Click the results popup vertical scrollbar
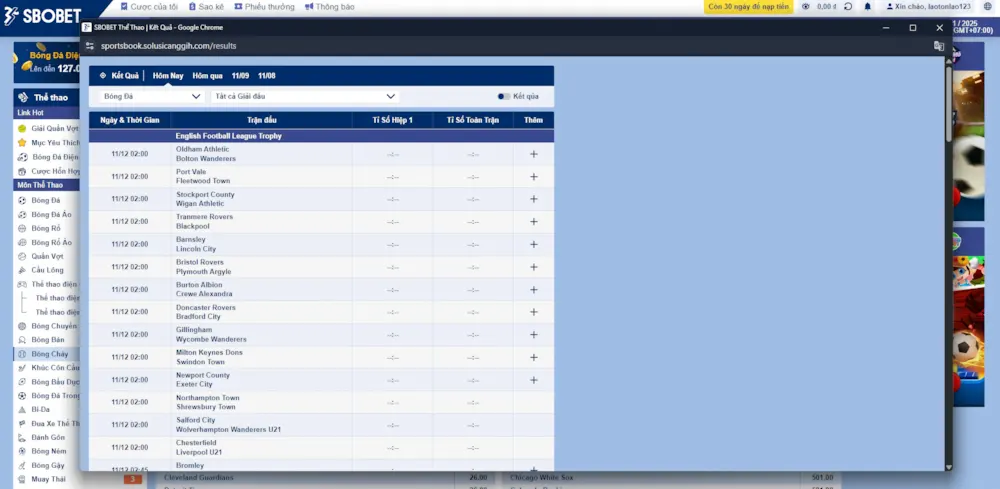The image size is (1000, 489). (949, 200)
